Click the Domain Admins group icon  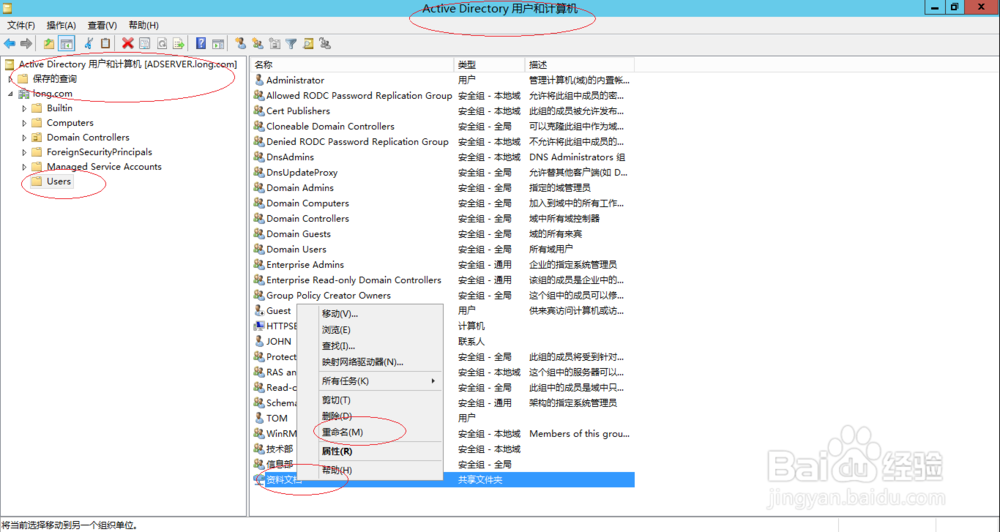(259, 188)
